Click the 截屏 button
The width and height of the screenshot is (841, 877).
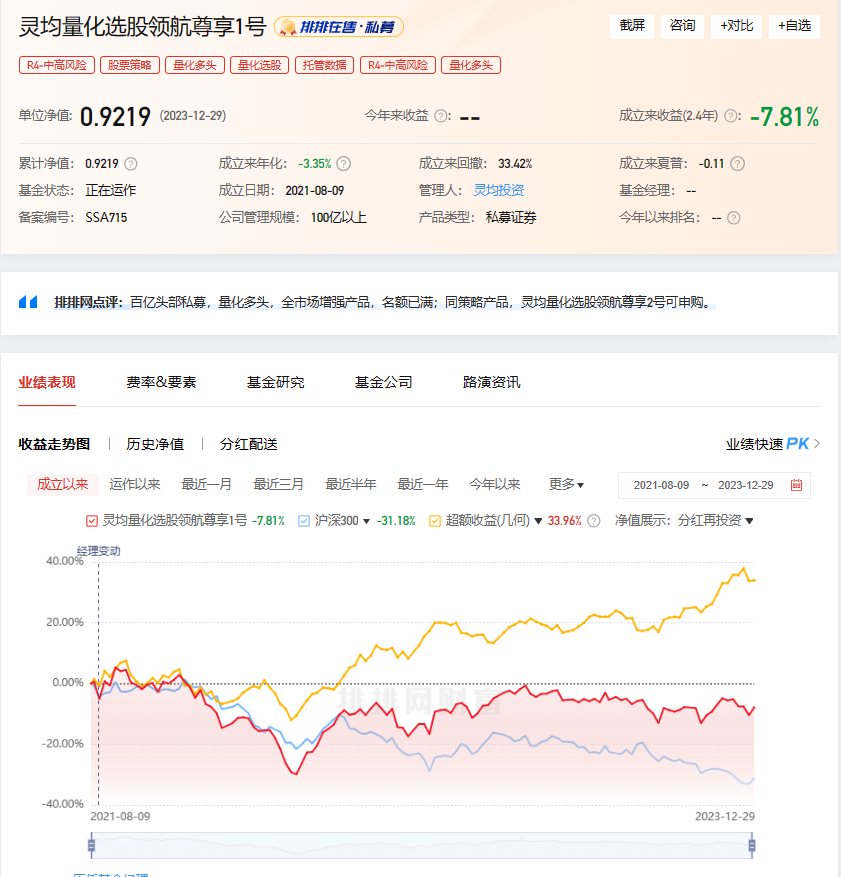click(632, 26)
